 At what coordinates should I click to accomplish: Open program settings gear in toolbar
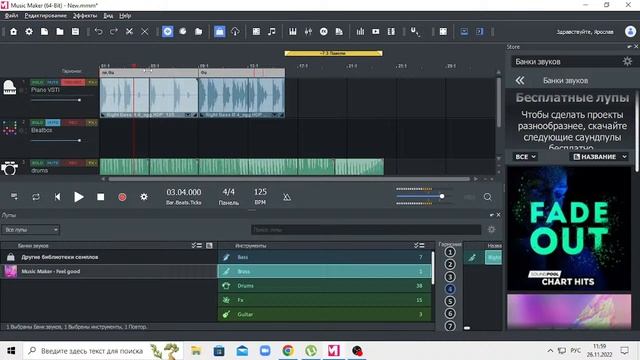[29, 31]
